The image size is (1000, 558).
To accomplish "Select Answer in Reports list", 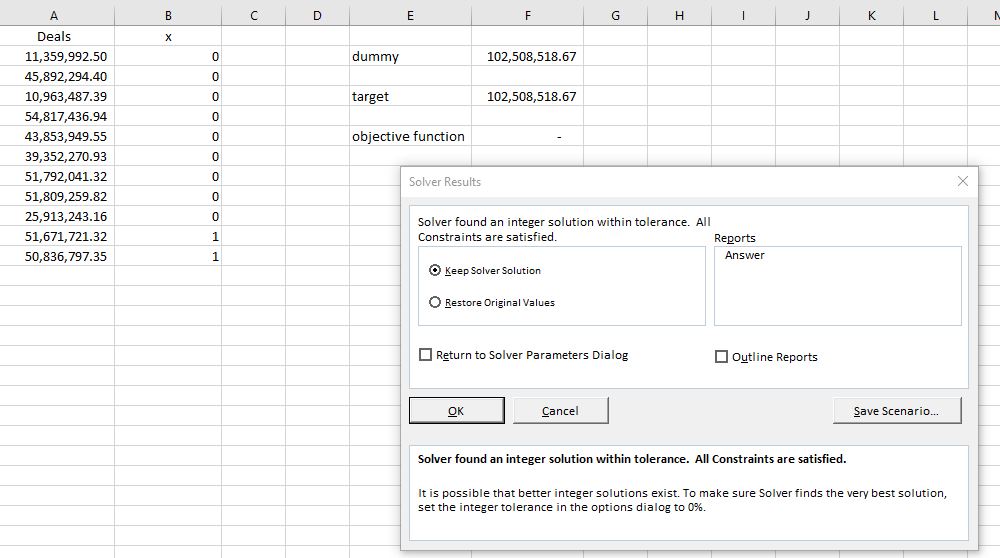I will [744, 255].
